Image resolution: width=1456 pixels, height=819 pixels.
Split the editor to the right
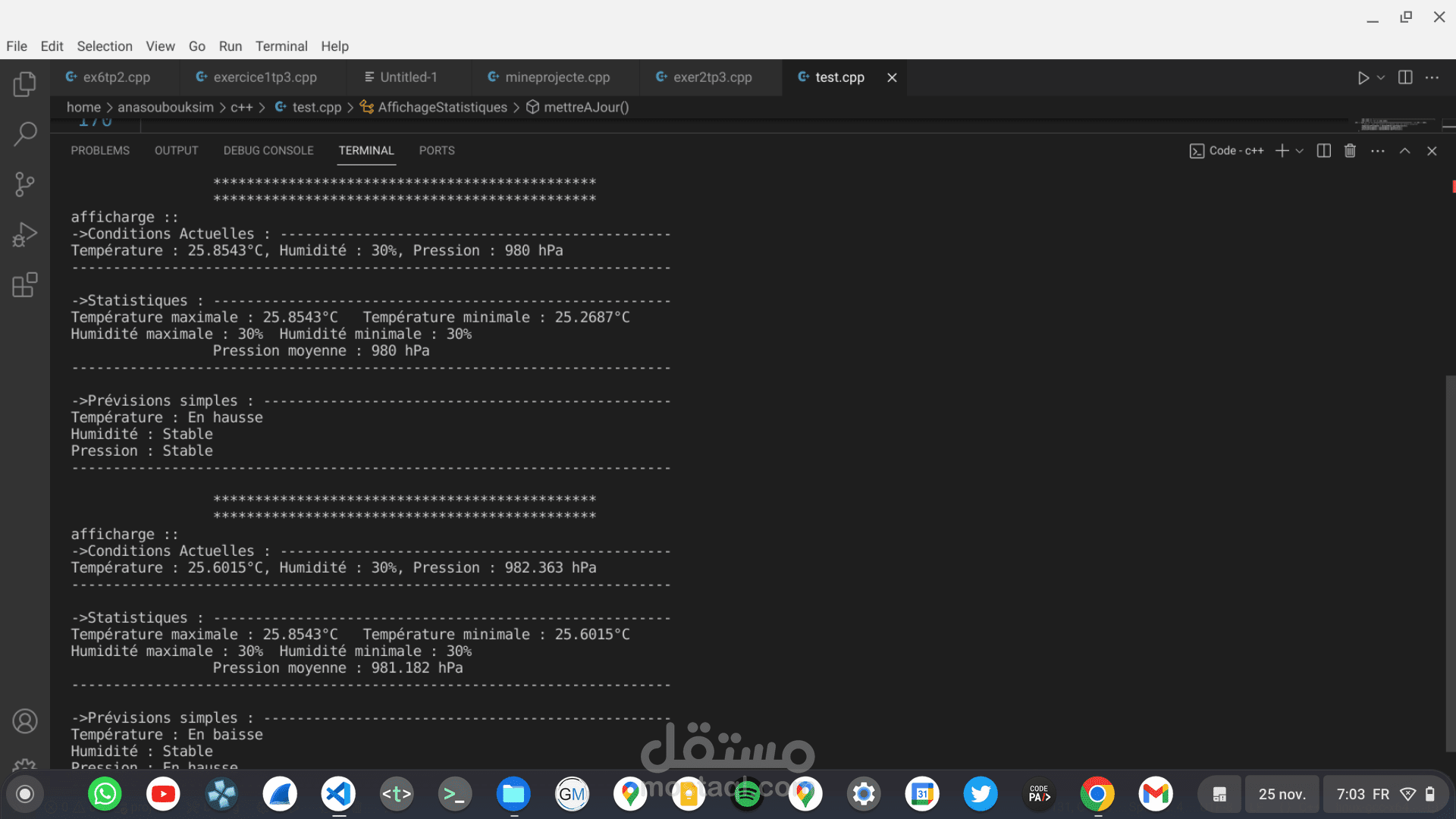click(1404, 77)
